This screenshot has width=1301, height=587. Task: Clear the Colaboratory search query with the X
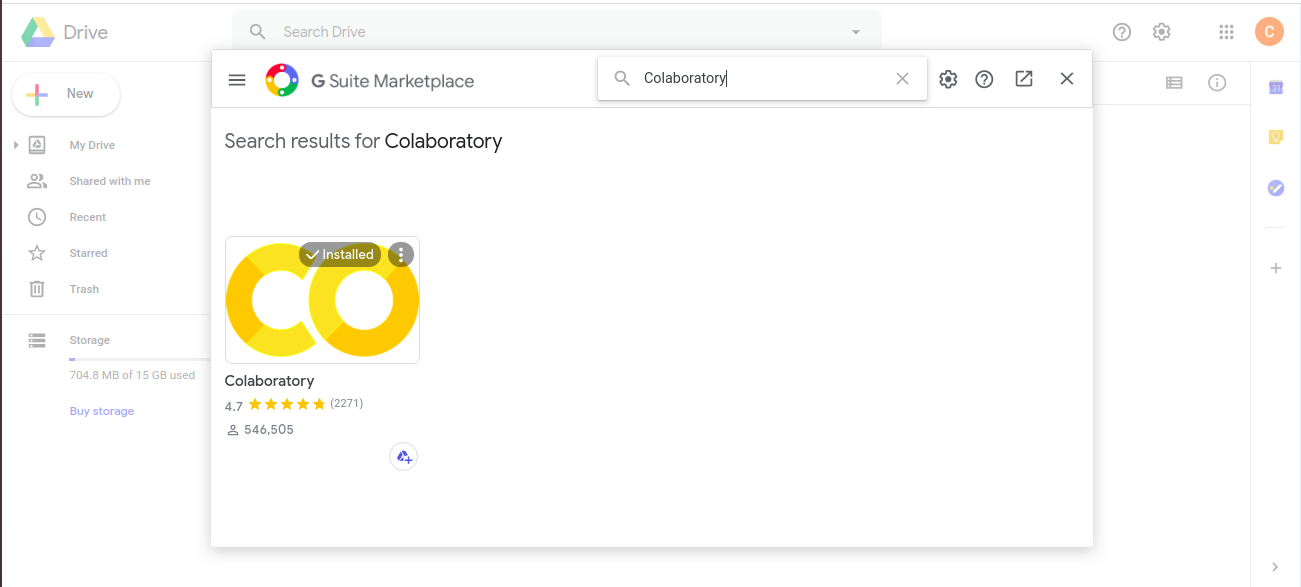click(x=902, y=78)
